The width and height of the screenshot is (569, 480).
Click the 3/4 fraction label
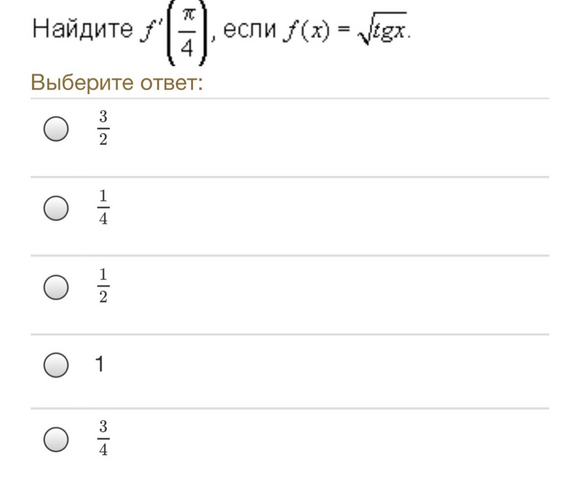(103, 438)
